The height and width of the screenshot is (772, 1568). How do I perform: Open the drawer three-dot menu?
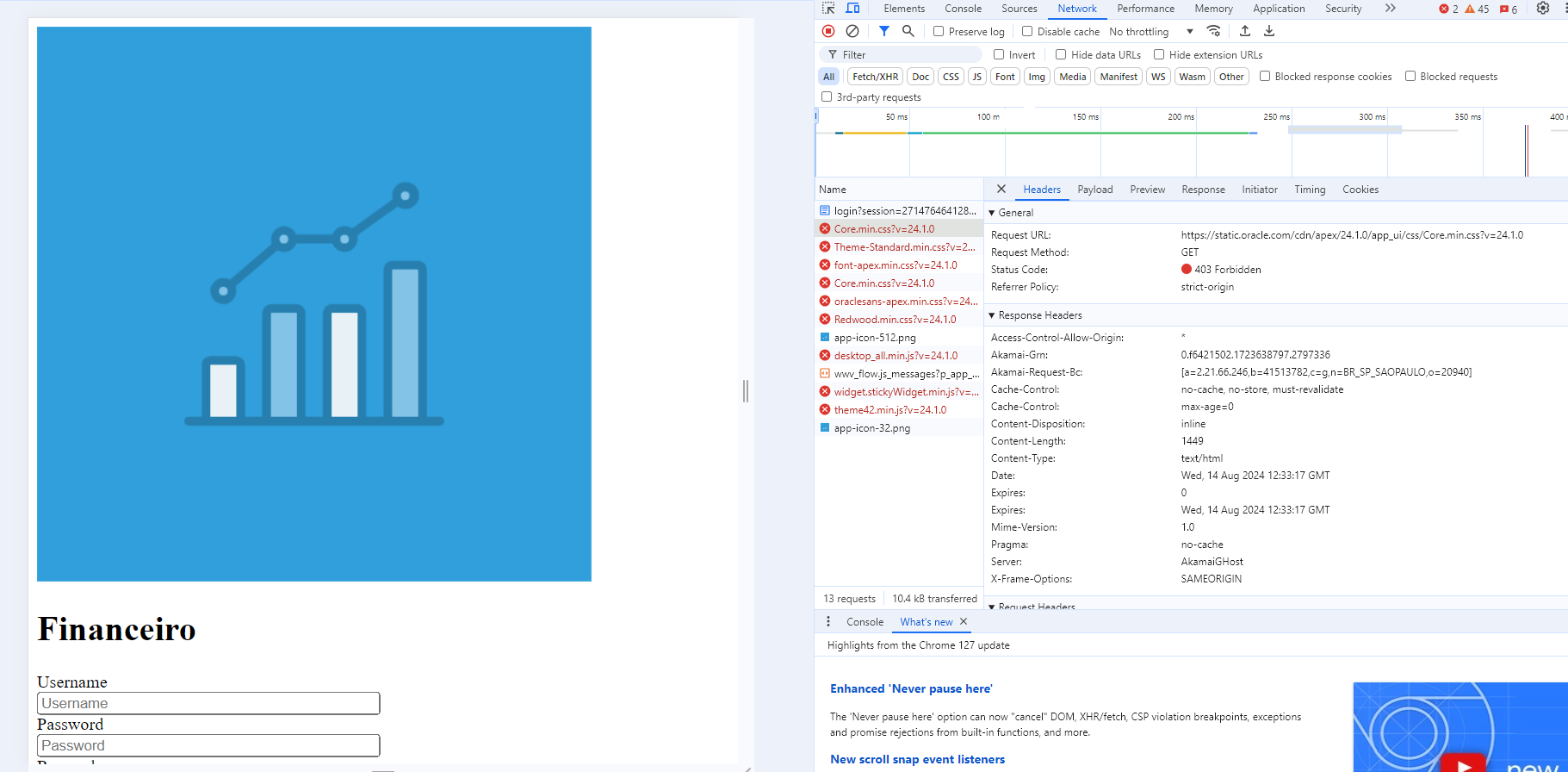(828, 622)
